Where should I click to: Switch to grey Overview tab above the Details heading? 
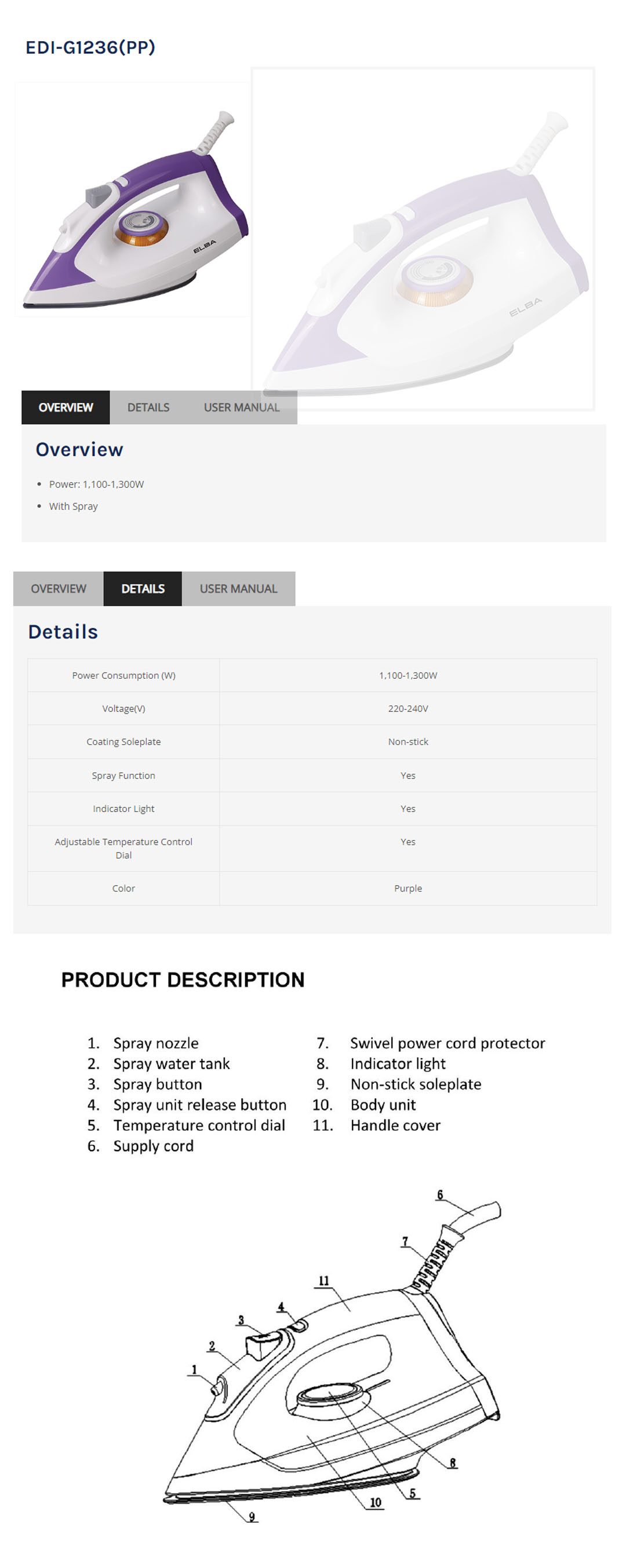(59, 589)
